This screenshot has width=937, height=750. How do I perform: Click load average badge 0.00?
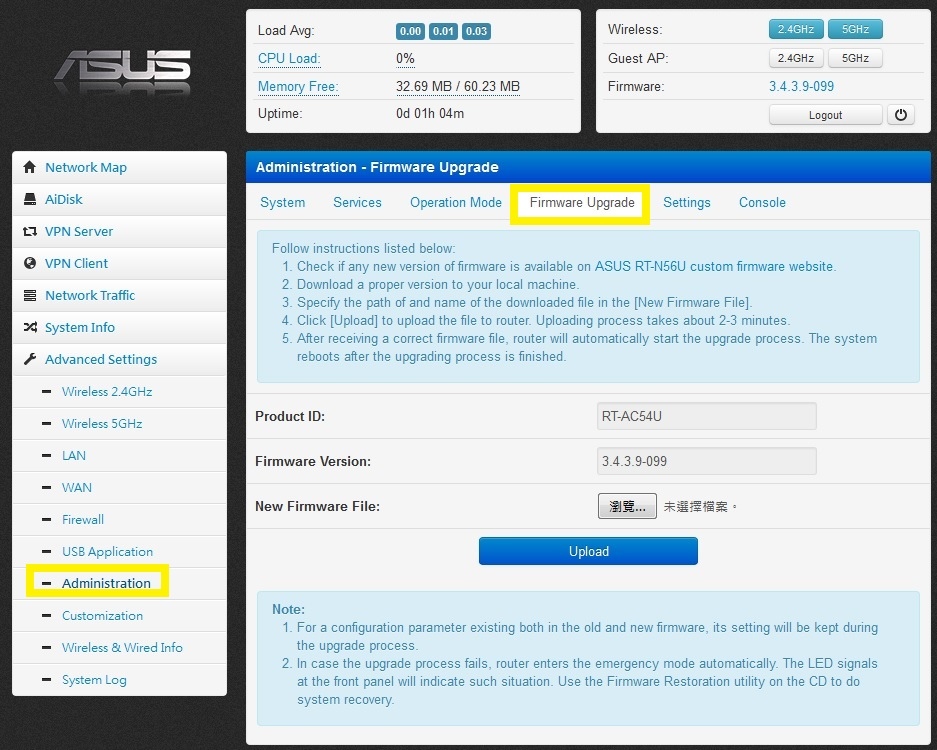tap(410, 31)
